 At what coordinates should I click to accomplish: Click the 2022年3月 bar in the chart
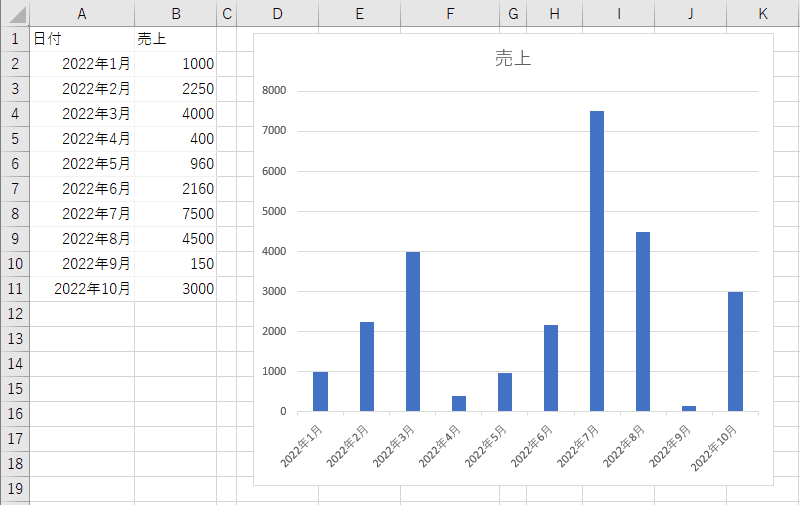tap(413, 330)
